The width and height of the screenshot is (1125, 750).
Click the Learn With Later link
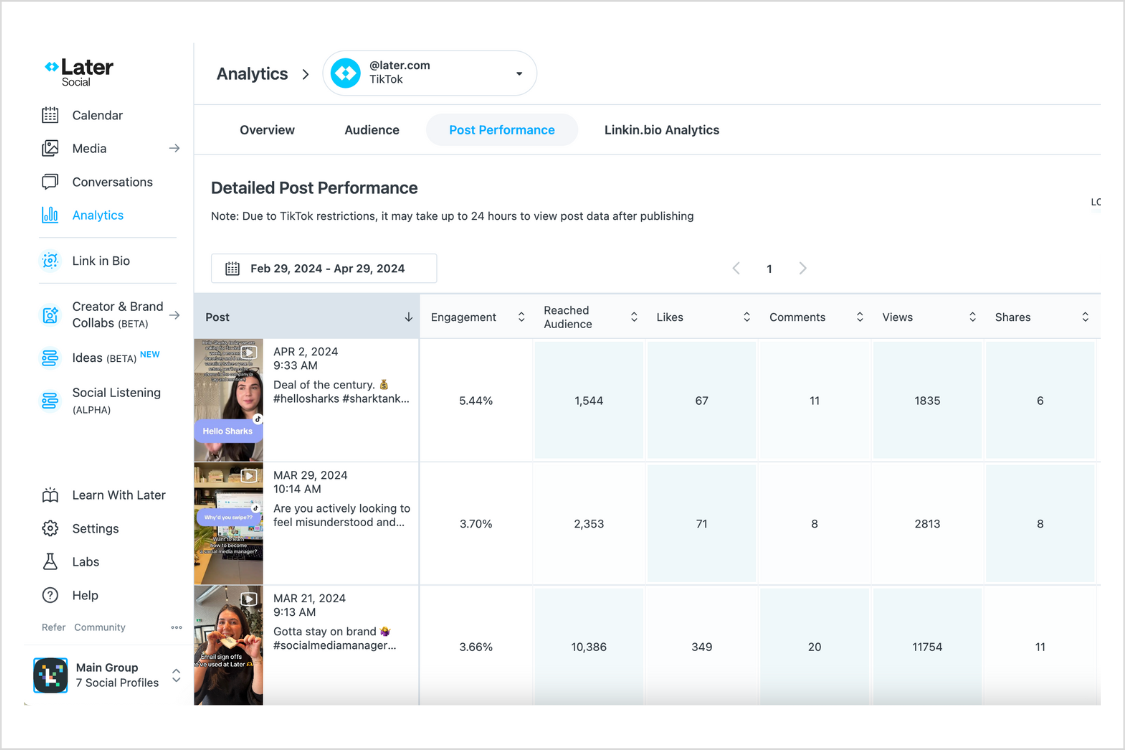118,495
